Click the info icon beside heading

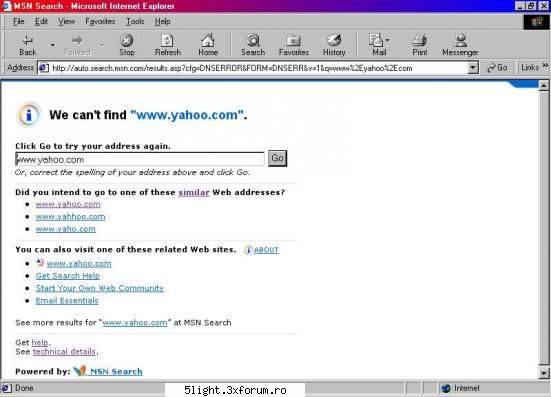(x=29, y=115)
